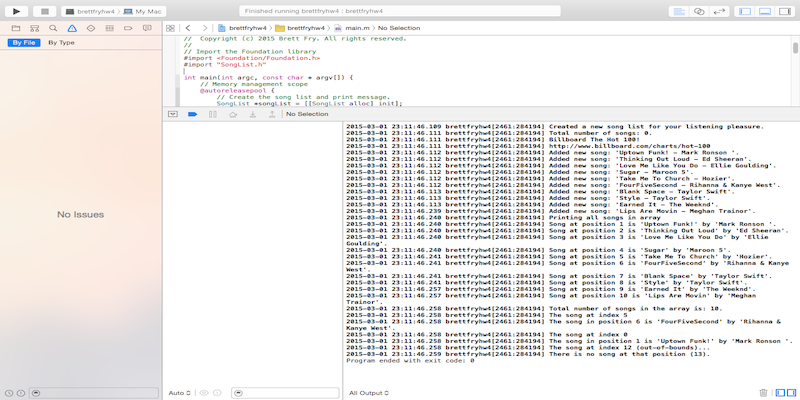Image resolution: width=800 pixels, height=400 pixels.
Task: Click the Step into debug icon
Action: 253,114
